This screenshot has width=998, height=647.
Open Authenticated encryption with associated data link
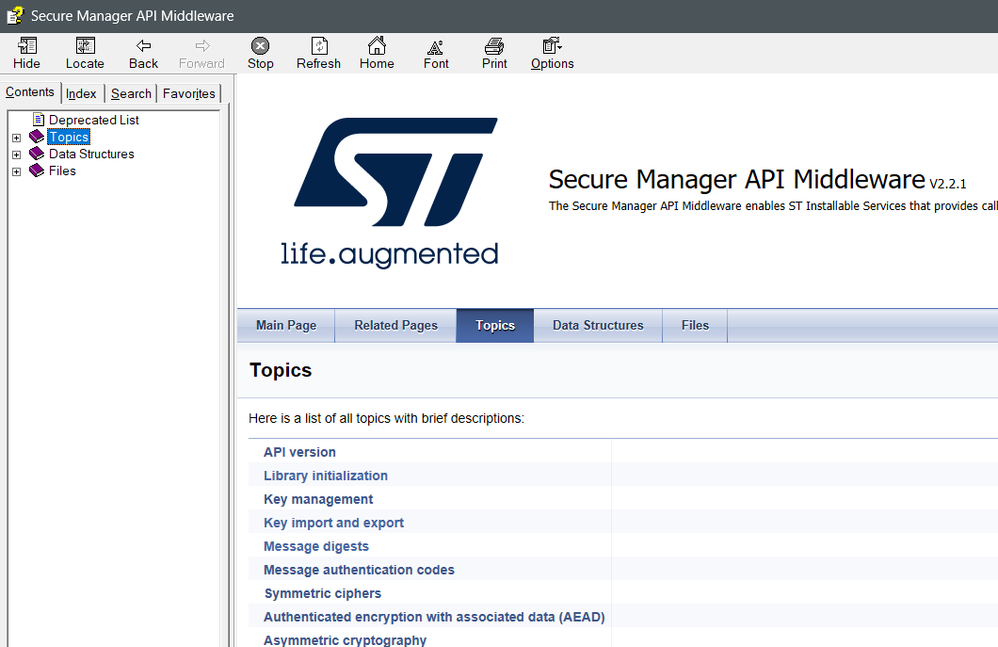point(434,617)
